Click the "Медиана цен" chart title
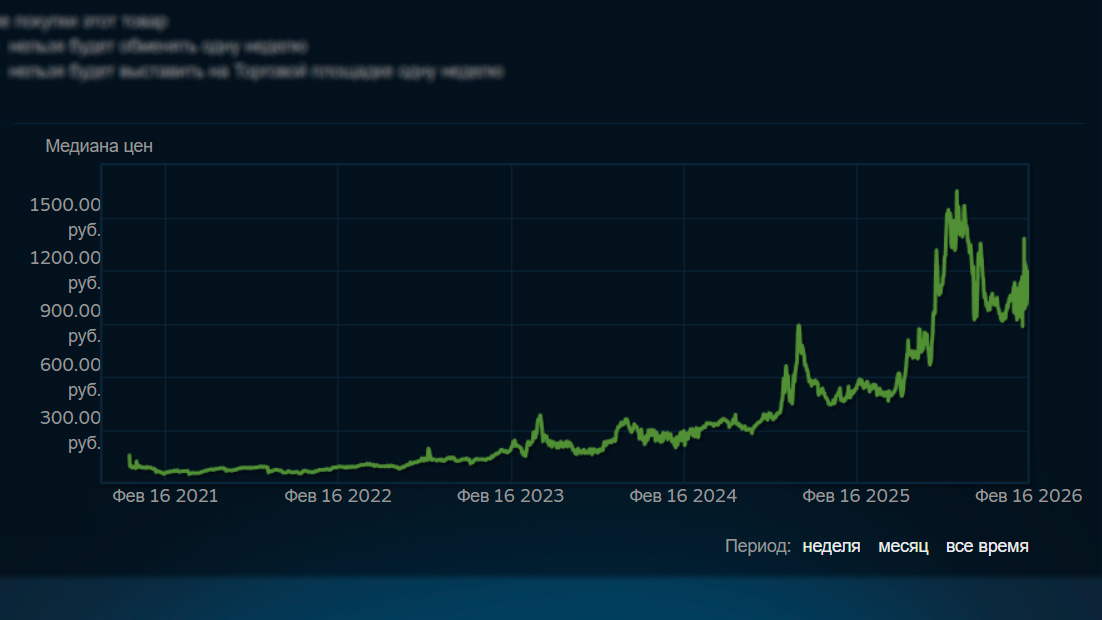1102x620 pixels. click(x=99, y=146)
